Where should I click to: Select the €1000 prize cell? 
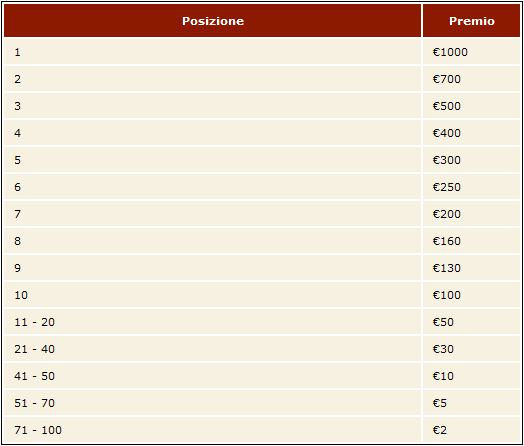pyautogui.click(x=472, y=52)
